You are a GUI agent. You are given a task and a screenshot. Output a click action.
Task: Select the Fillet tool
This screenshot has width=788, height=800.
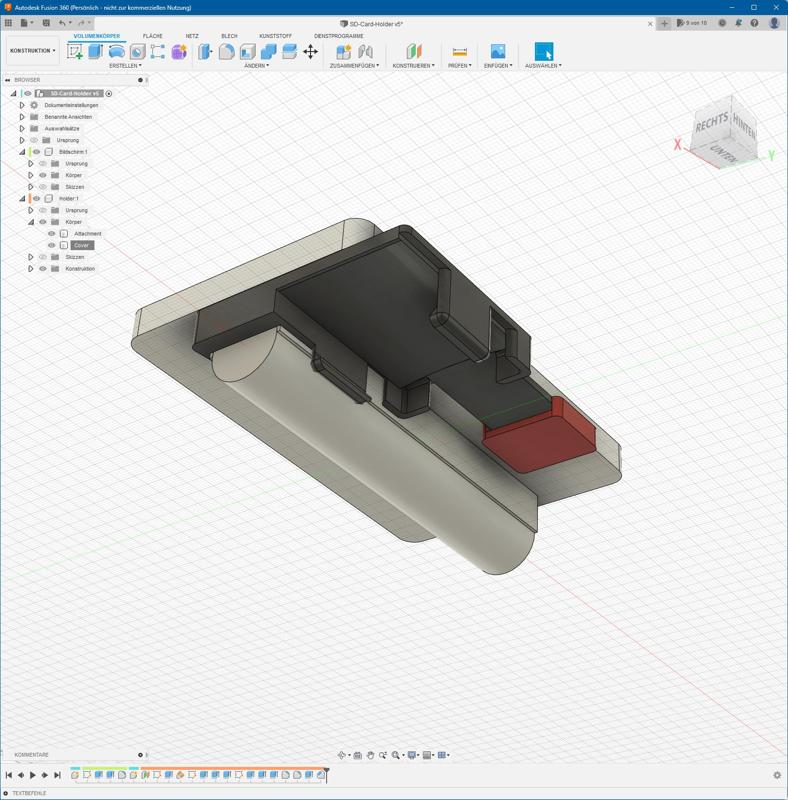click(x=227, y=52)
